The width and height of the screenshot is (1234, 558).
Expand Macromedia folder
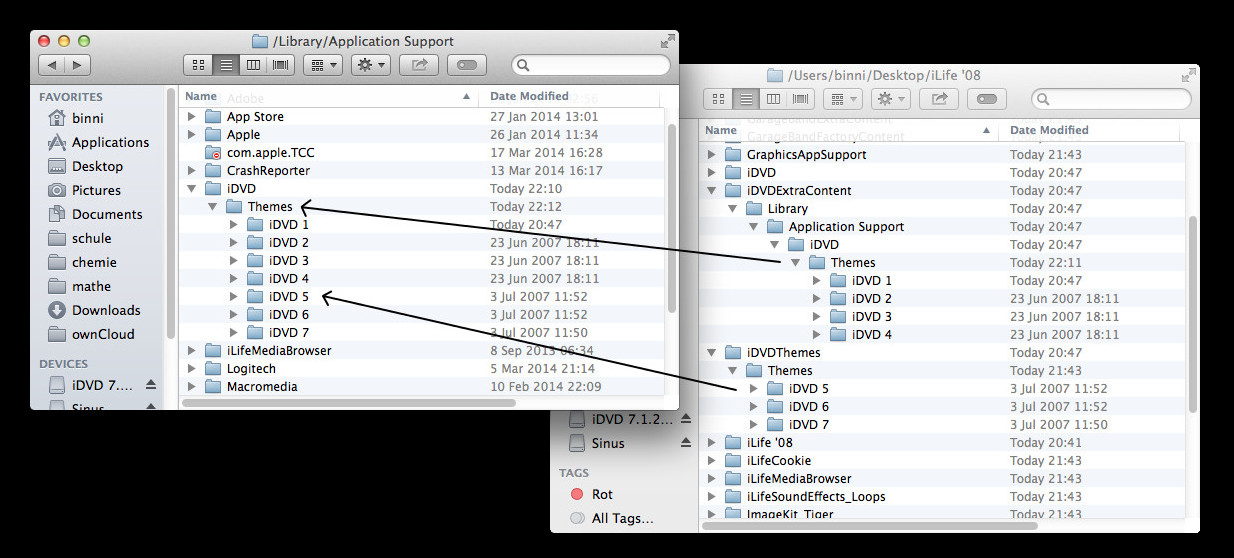click(x=192, y=387)
